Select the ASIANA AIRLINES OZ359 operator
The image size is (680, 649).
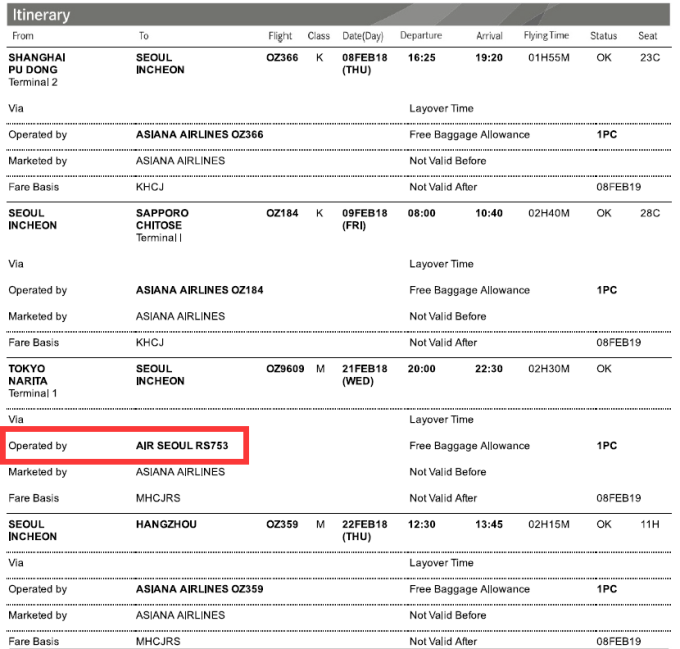tap(199, 590)
